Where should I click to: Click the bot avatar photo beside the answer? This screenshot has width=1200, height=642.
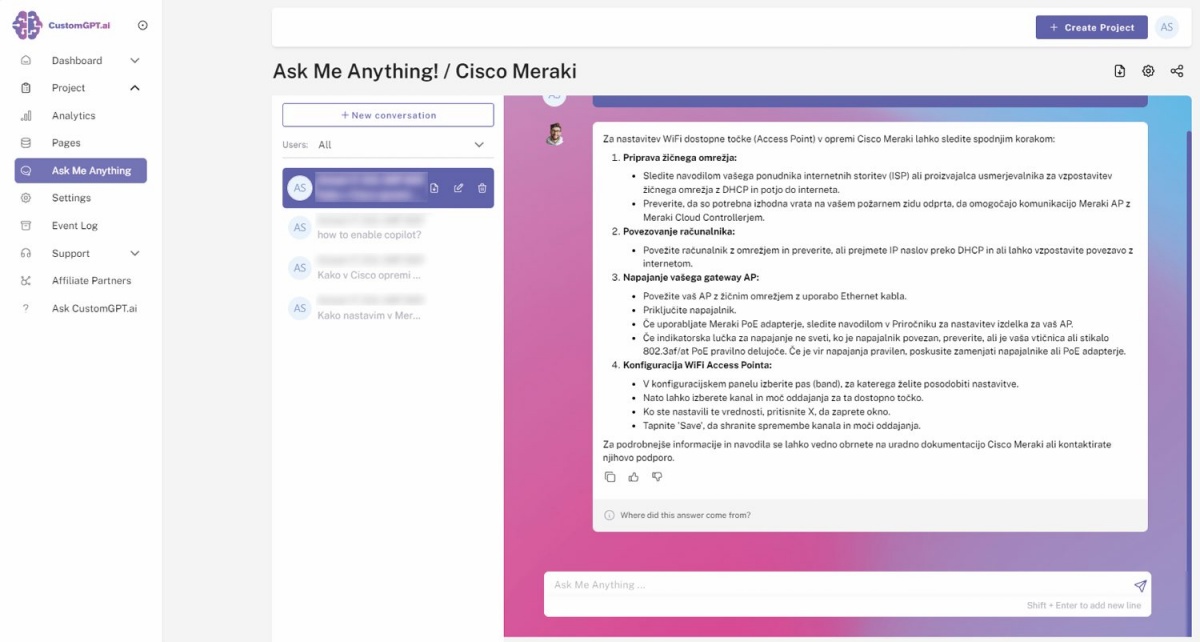[555, 134]
